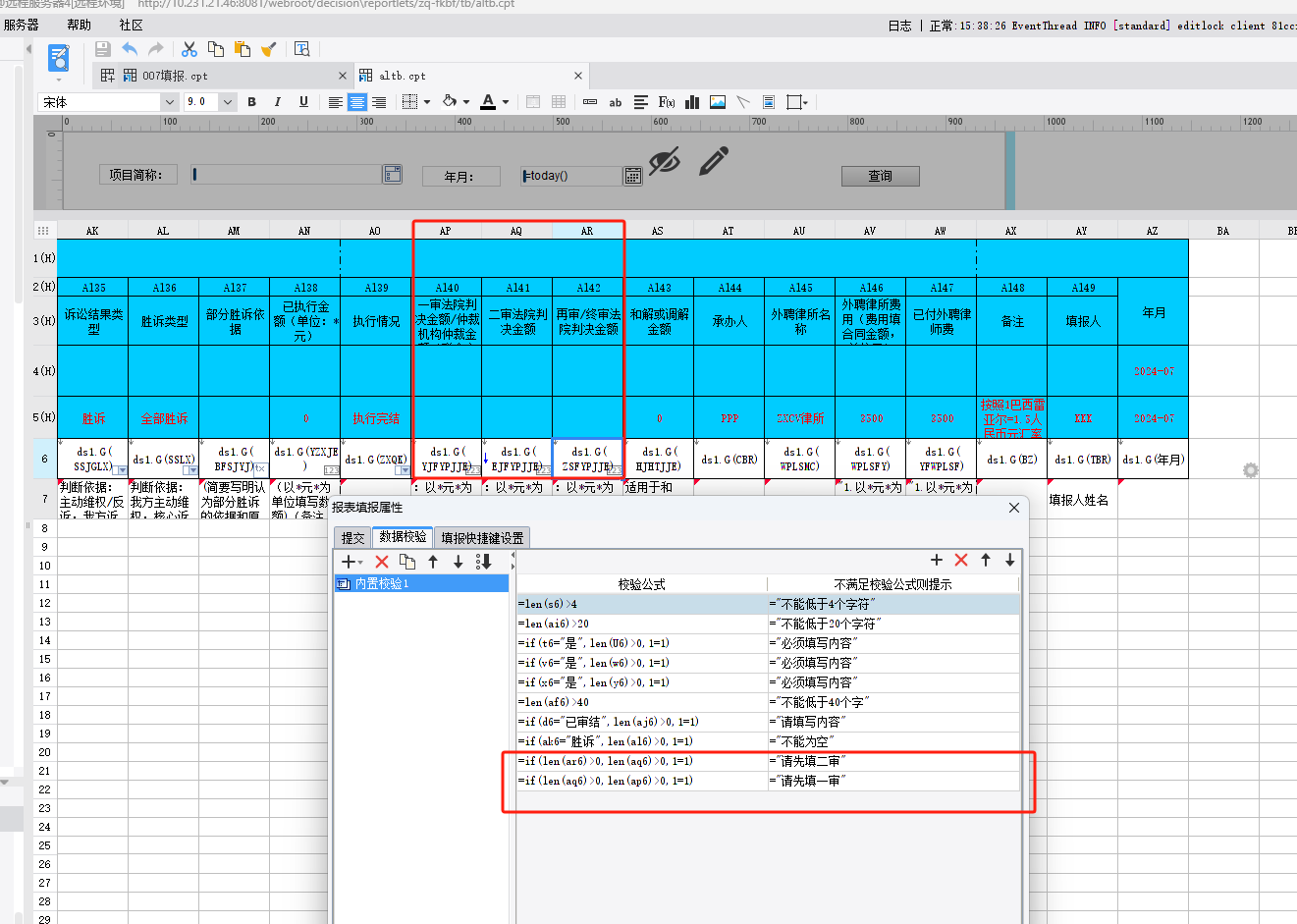Expand the font color dropdown arrow

(x=506, y=102)
